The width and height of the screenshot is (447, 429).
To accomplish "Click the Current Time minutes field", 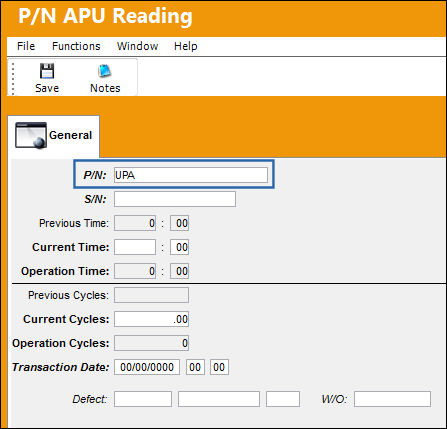I will point(179,247).
